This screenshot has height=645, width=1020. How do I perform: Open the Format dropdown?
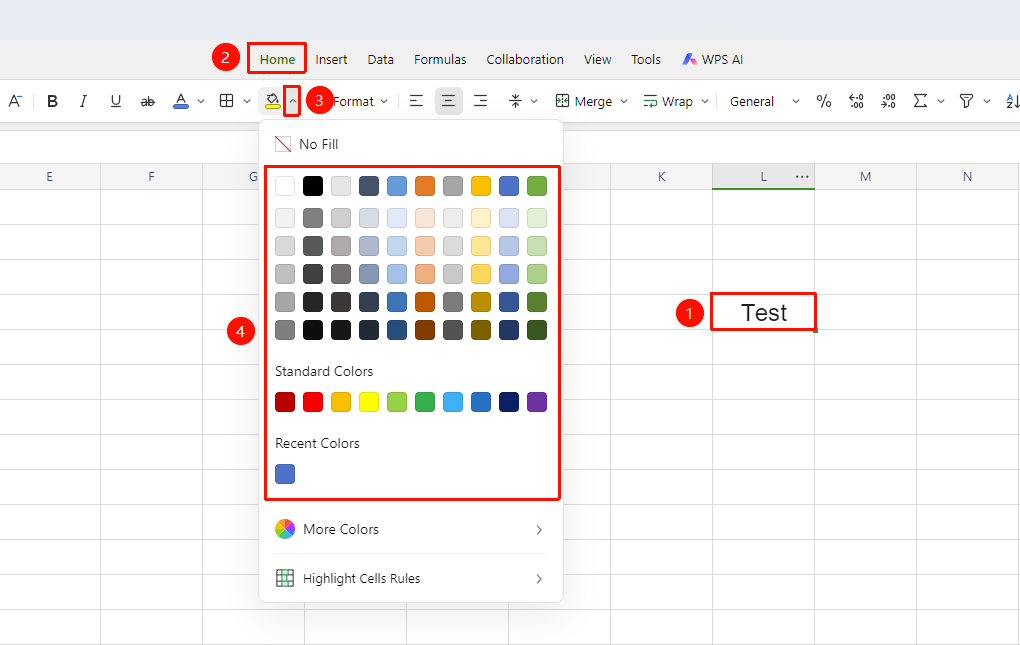click(x=360, y=101)
